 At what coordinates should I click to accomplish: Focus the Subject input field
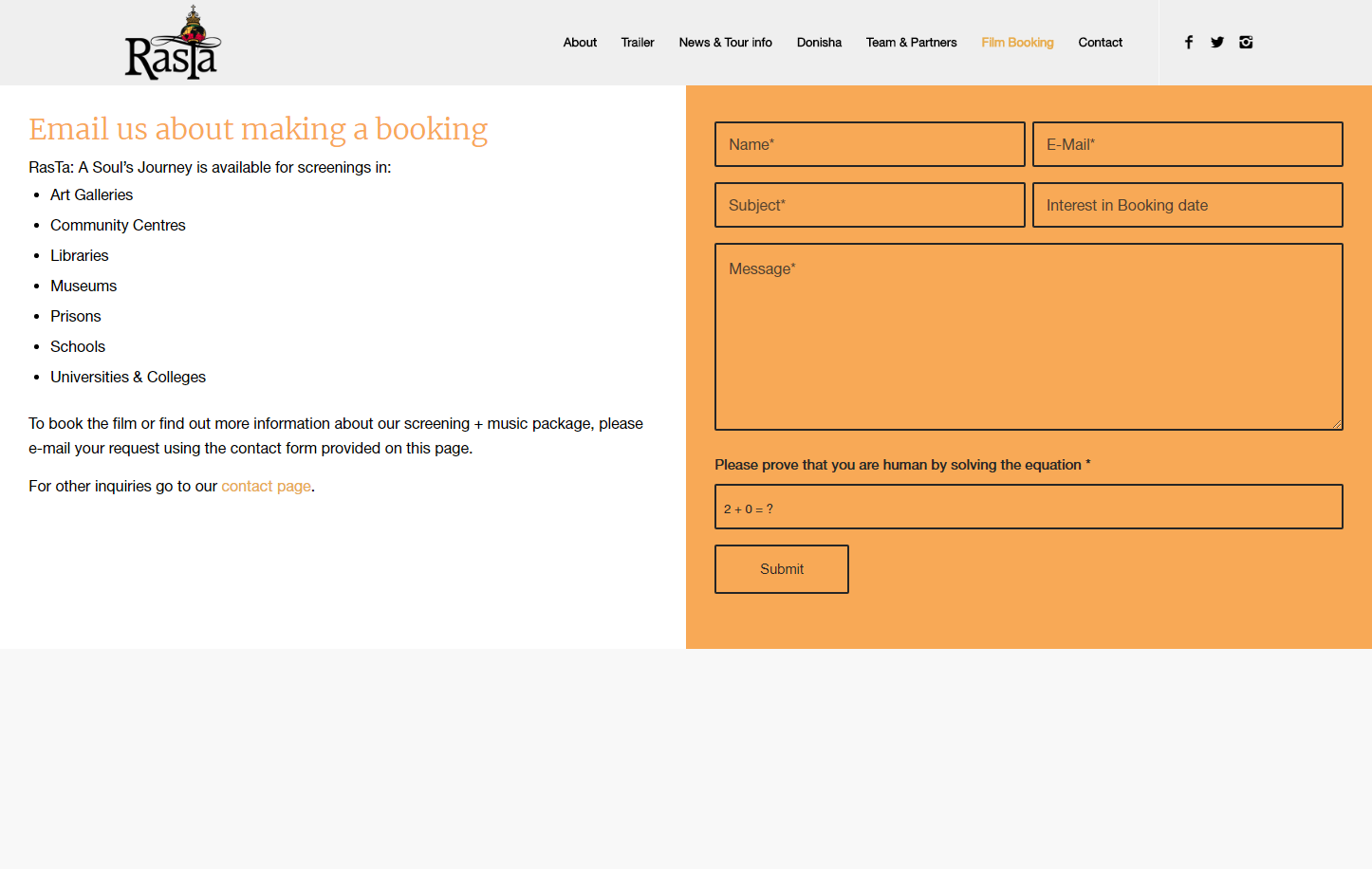(x=870, y=205)
